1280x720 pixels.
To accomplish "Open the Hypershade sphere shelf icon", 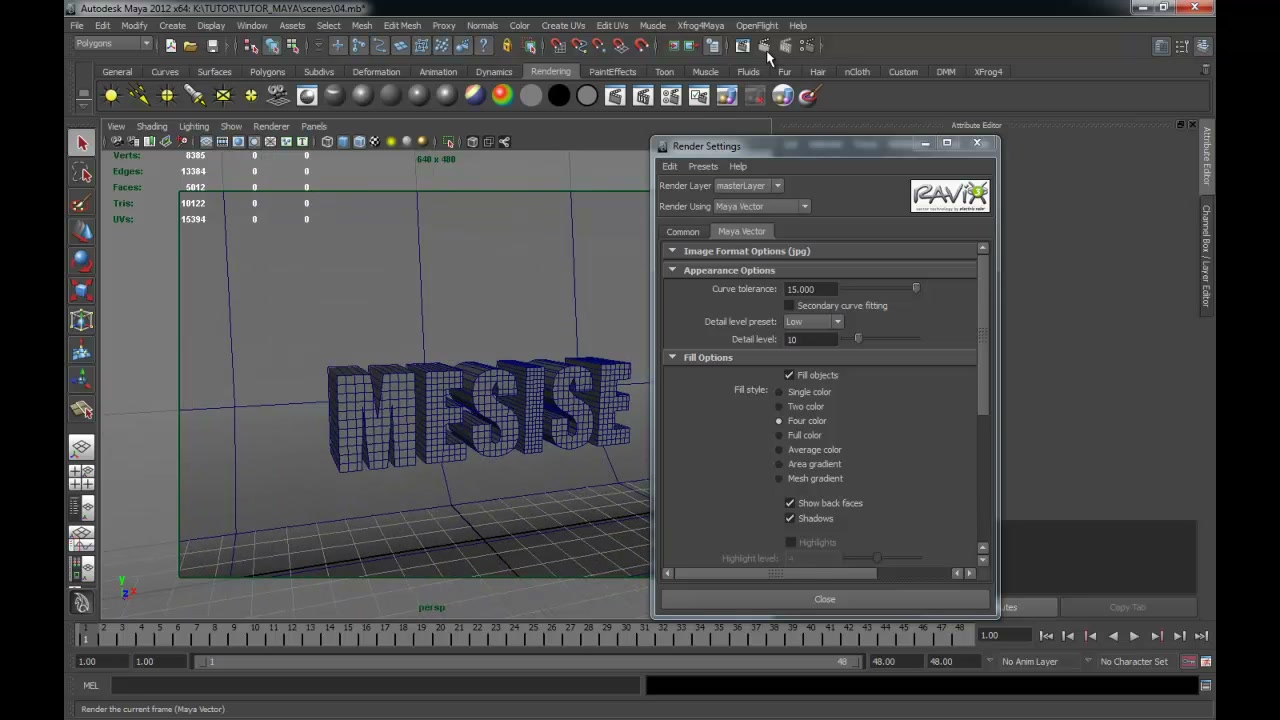I will click(x=783, y=96).
